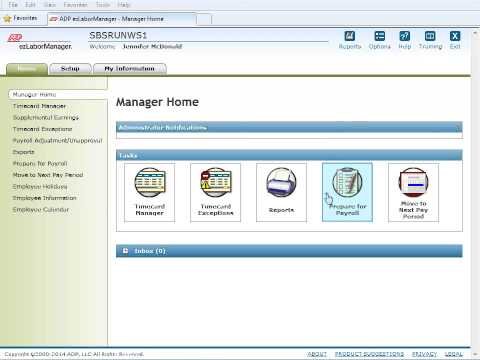Open Timecard Manager sidebar link

(x=39, y=106)
